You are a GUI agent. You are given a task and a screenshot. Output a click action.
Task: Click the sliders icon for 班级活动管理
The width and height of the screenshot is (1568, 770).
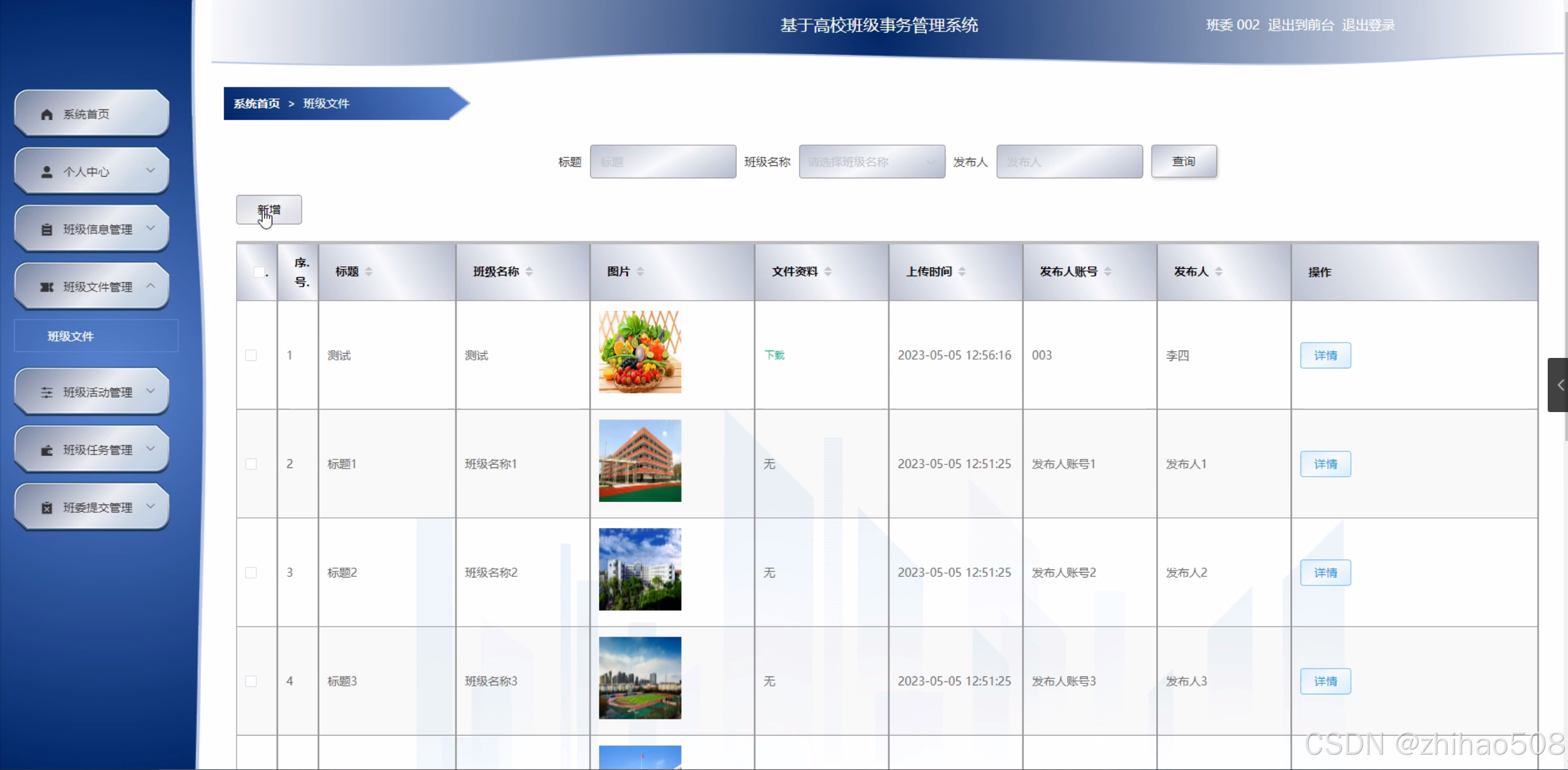pos(47,392)
